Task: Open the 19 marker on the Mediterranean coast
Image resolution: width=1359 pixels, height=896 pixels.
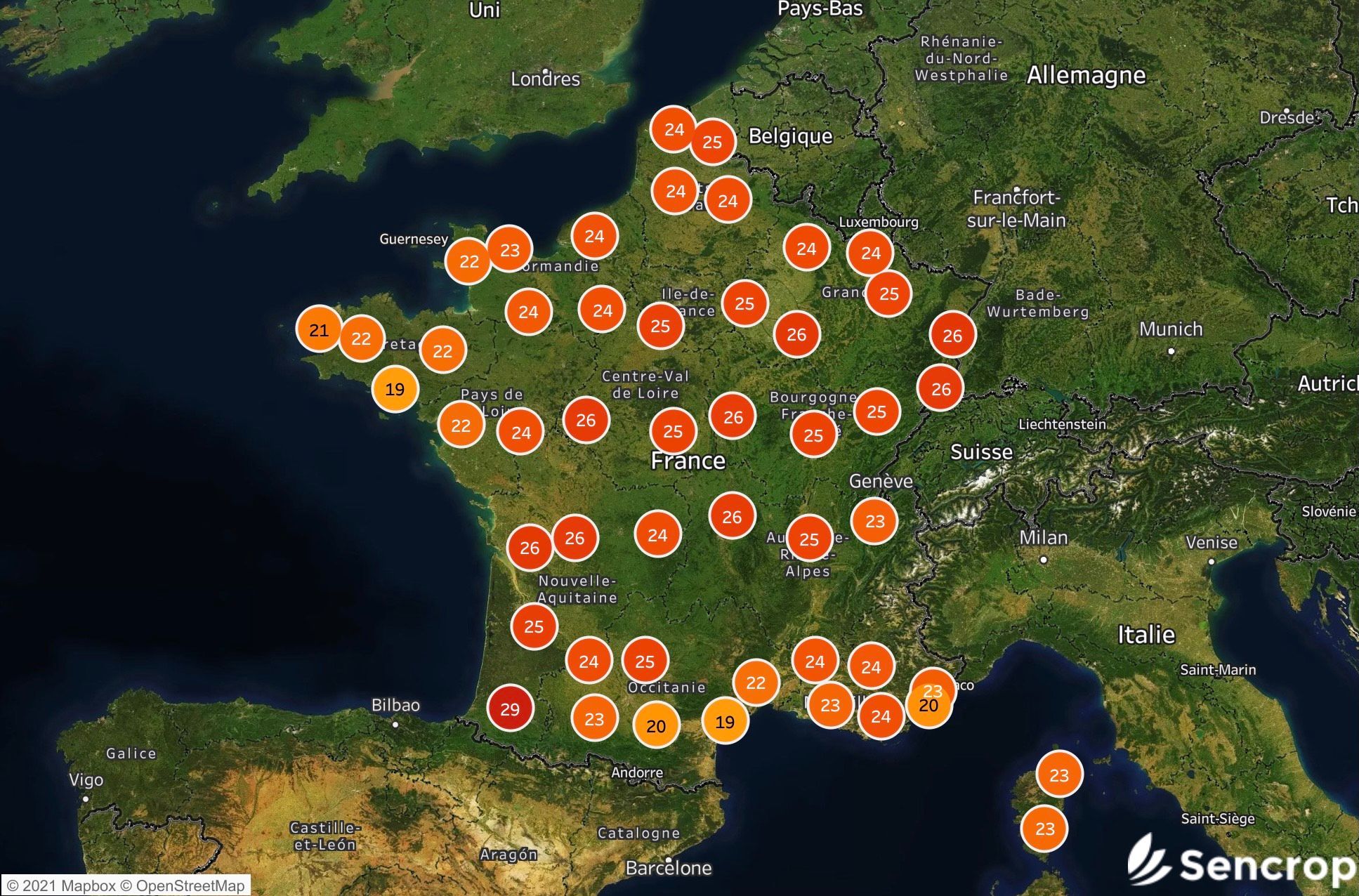Action: [x=725, y=721]
